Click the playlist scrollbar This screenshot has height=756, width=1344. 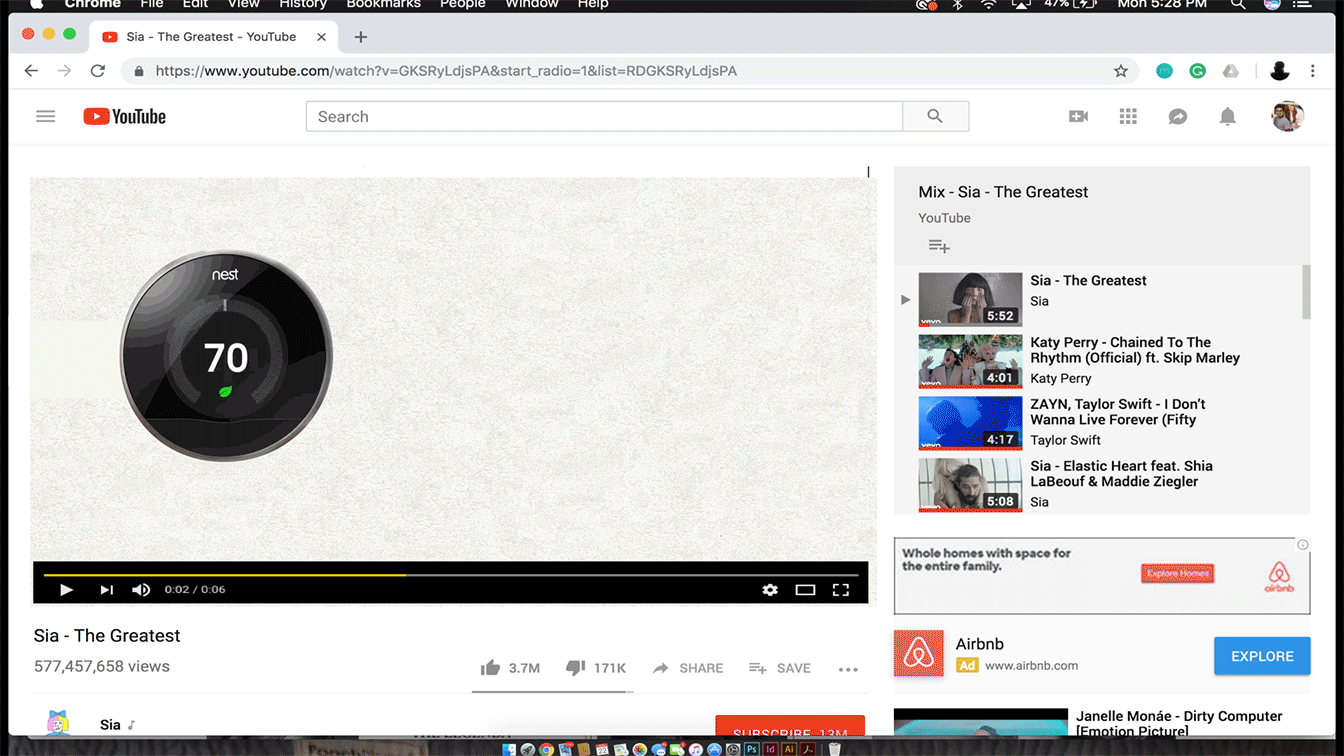coord(1306,292)
